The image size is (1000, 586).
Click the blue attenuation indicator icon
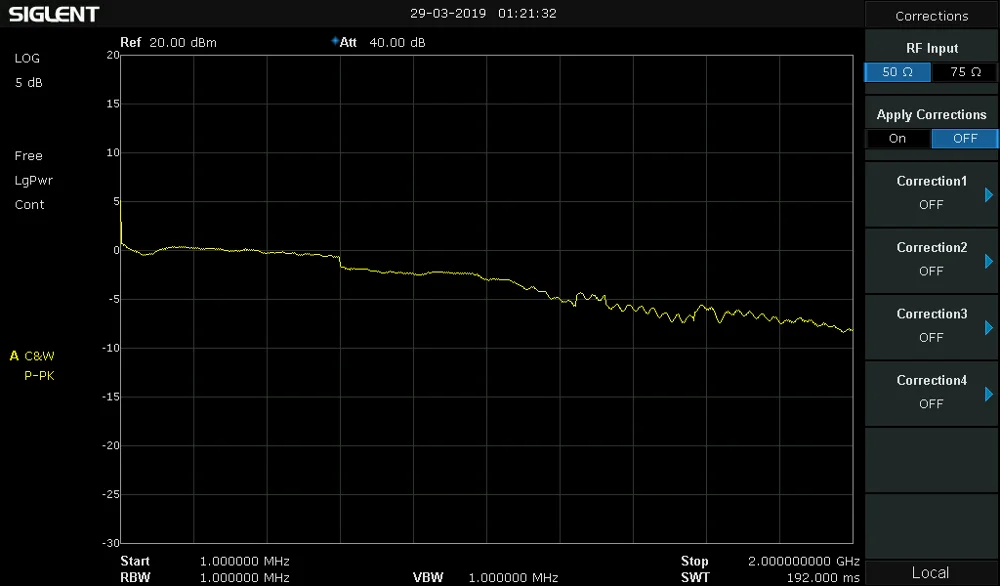[x=335, y=41]
